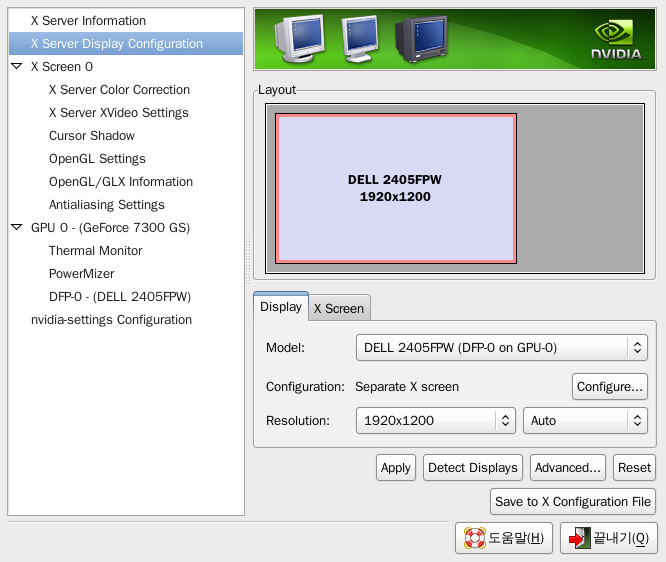Click the red arrow quit icon

coord(579,538)
